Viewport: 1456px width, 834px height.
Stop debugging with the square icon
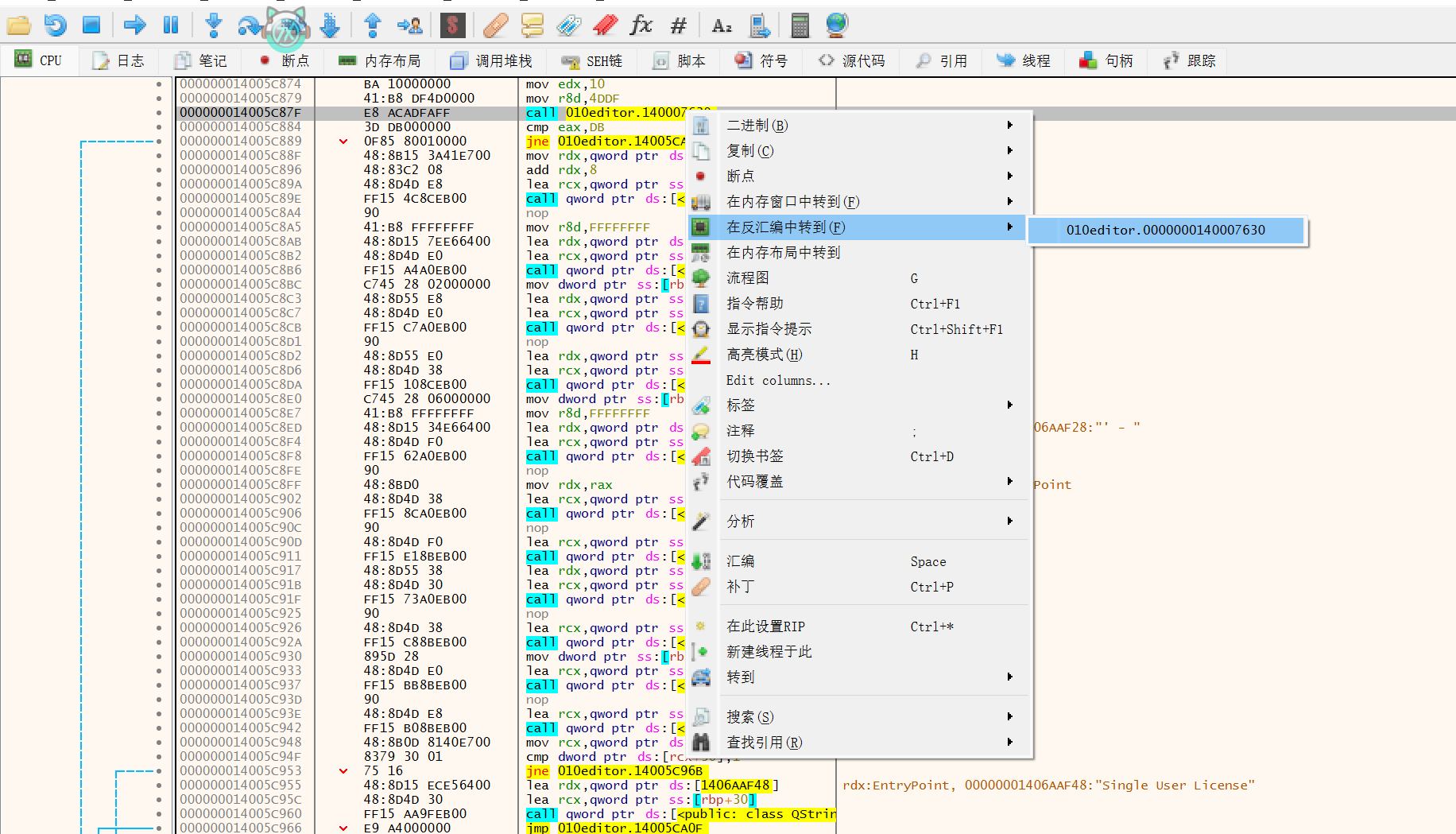pyautogui.click(x=91, y=25)
